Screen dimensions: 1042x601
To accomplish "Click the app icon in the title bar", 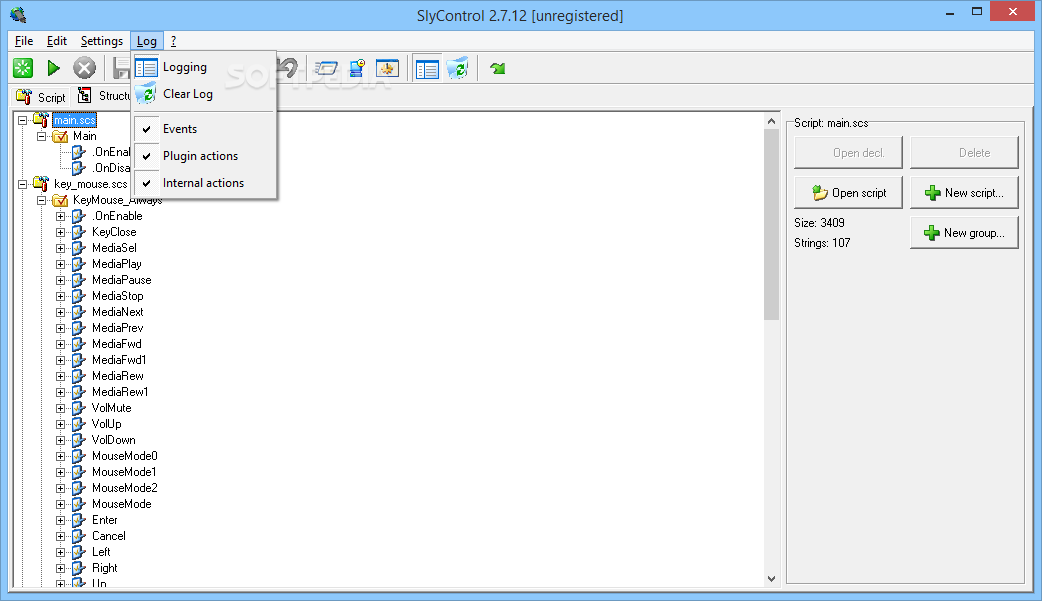I will coord(18,15).
